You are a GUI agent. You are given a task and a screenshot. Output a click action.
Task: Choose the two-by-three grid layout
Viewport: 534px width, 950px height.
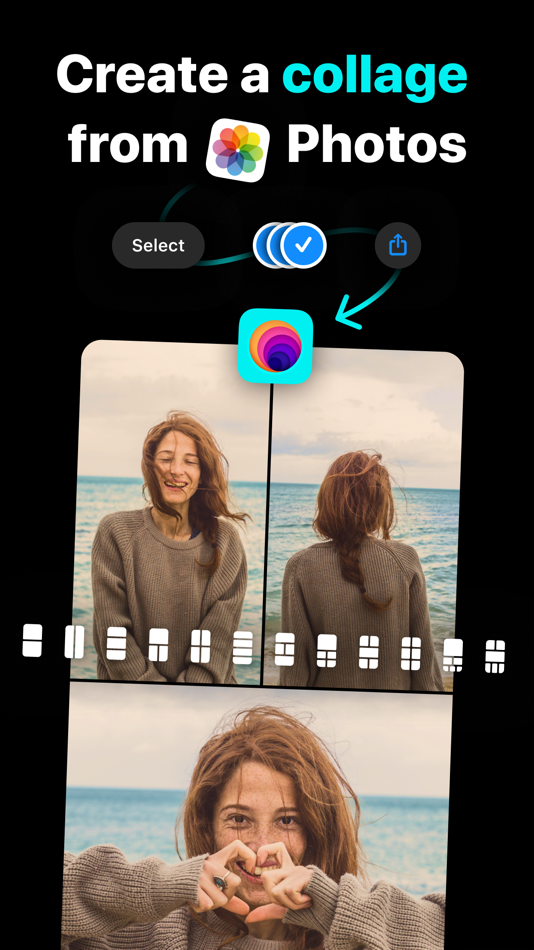click(411, 654)
